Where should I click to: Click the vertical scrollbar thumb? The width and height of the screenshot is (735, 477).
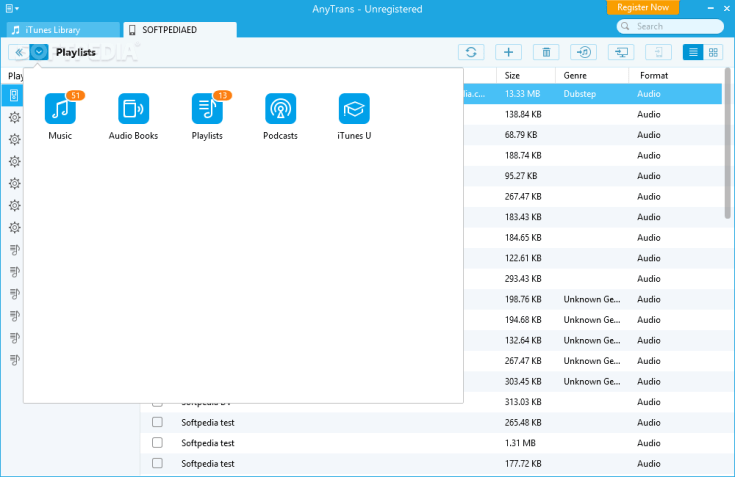click(x=728, y=143)
